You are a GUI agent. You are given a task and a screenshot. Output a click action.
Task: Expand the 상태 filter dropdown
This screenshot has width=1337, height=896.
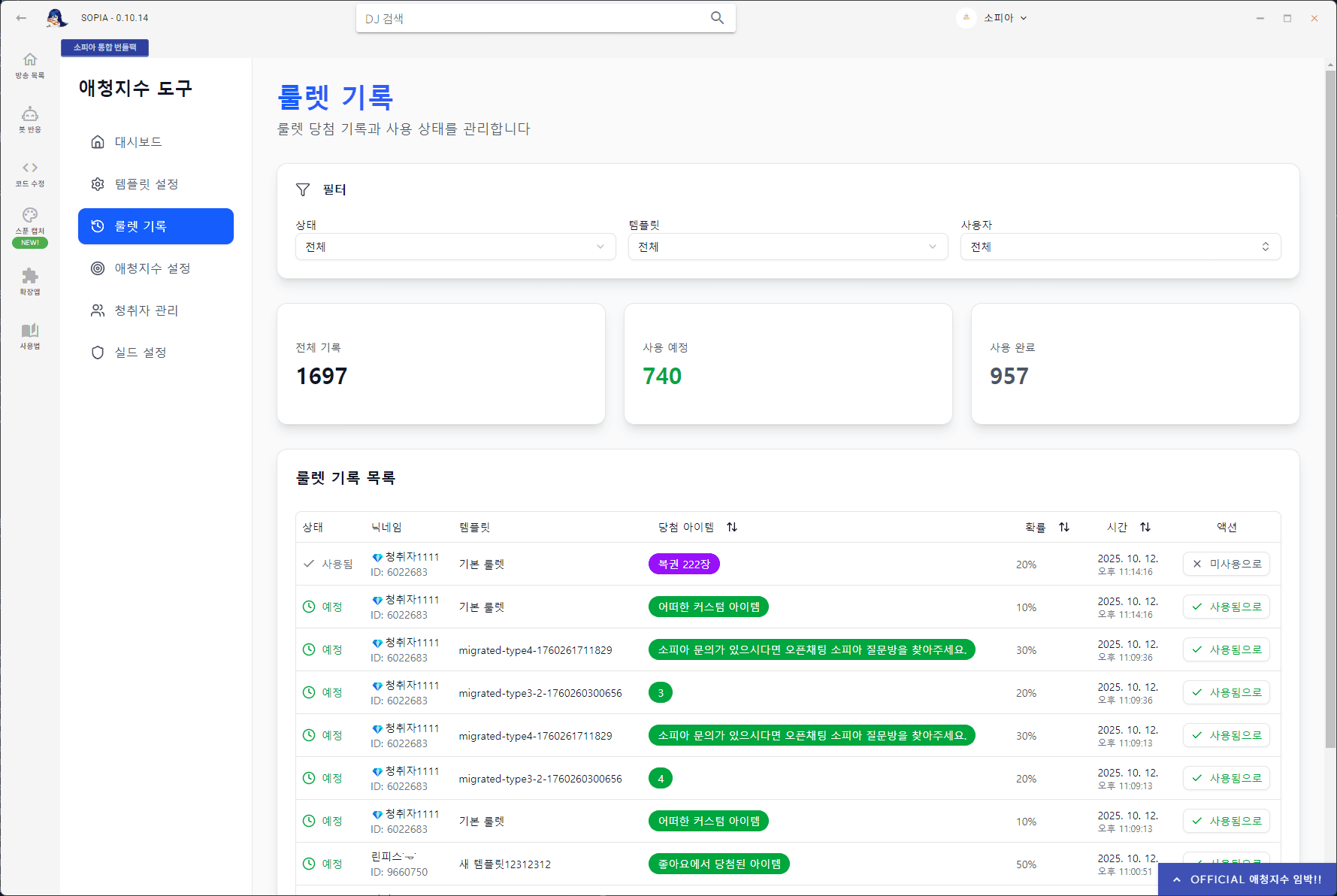tap(455, 247)
